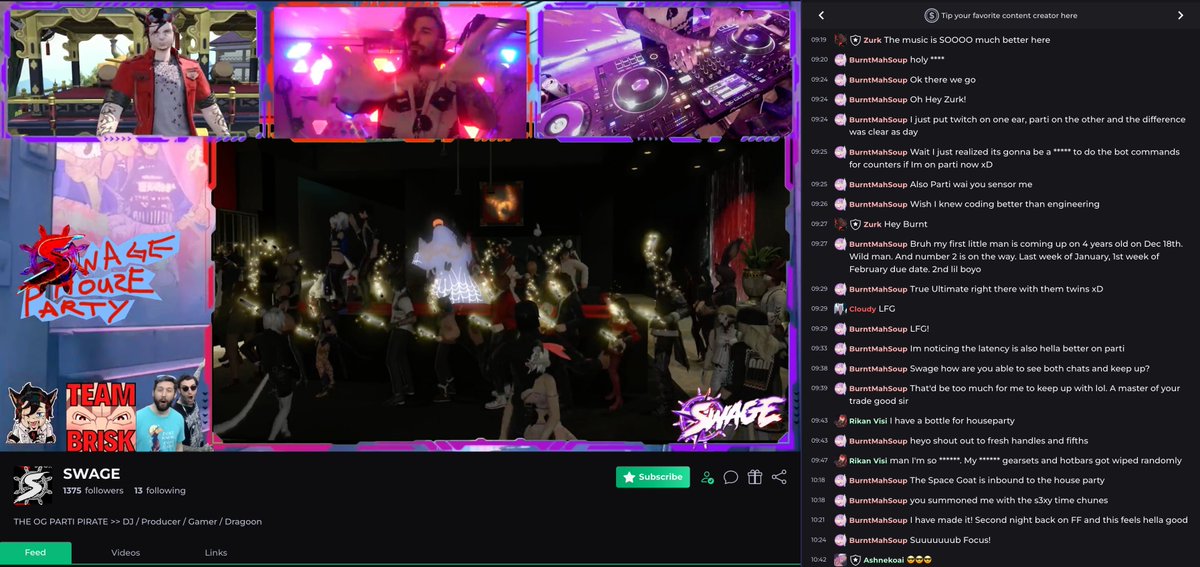Open the chat bubble icon near Subscribe
This screenshot has height=567, width=1200.
coord(731,477)
